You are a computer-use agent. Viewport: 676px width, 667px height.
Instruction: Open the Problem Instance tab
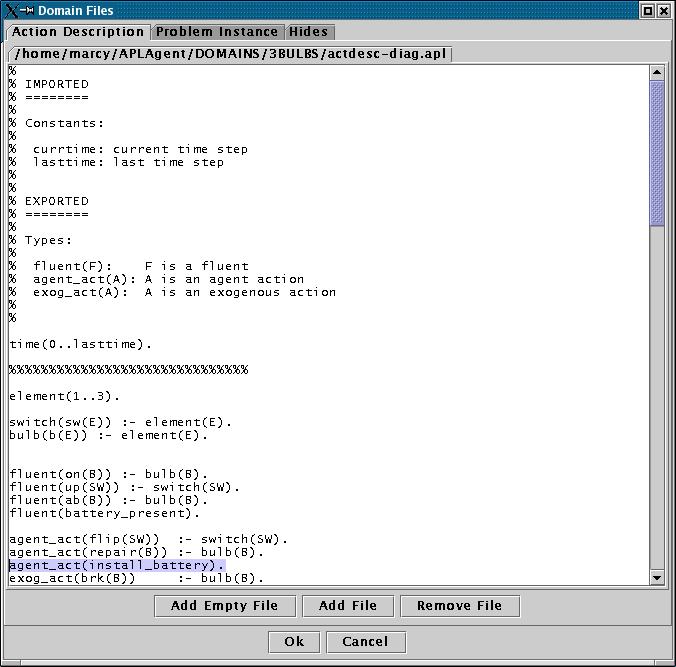219,32
